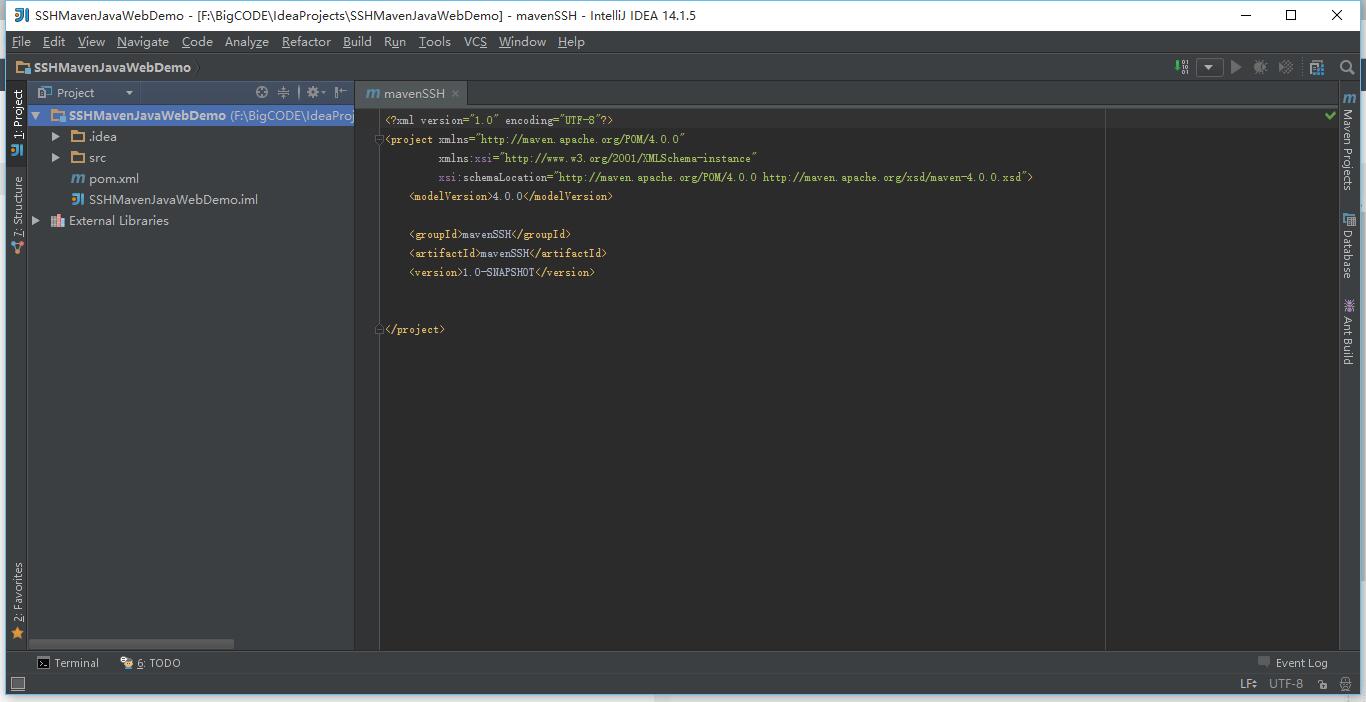1366x702 pixels.
Task: Click the Collapse All icon in Project panel
Action: tap(283, 92)
